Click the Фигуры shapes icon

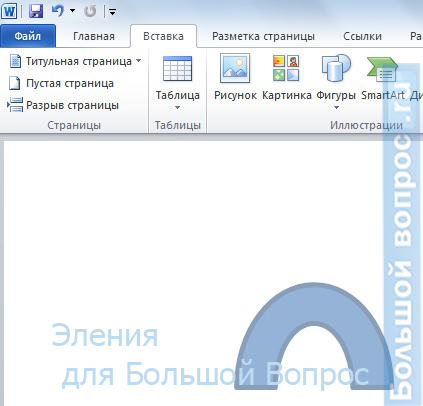[336, 68]
